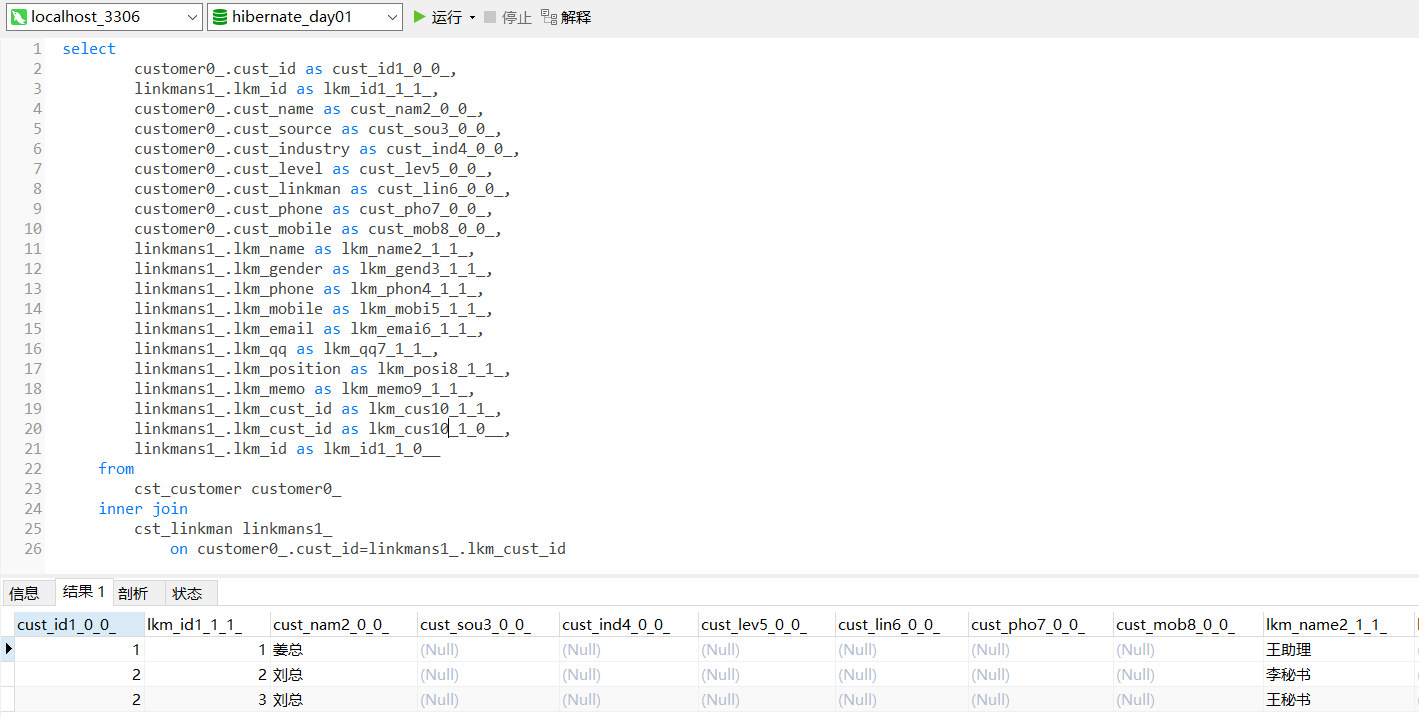Image resolution: width=1419 pixels, height=718 pixels.
Task: Click the 'from' keyword on line 22
Action: pyautogui.click(x=116, y=469)
